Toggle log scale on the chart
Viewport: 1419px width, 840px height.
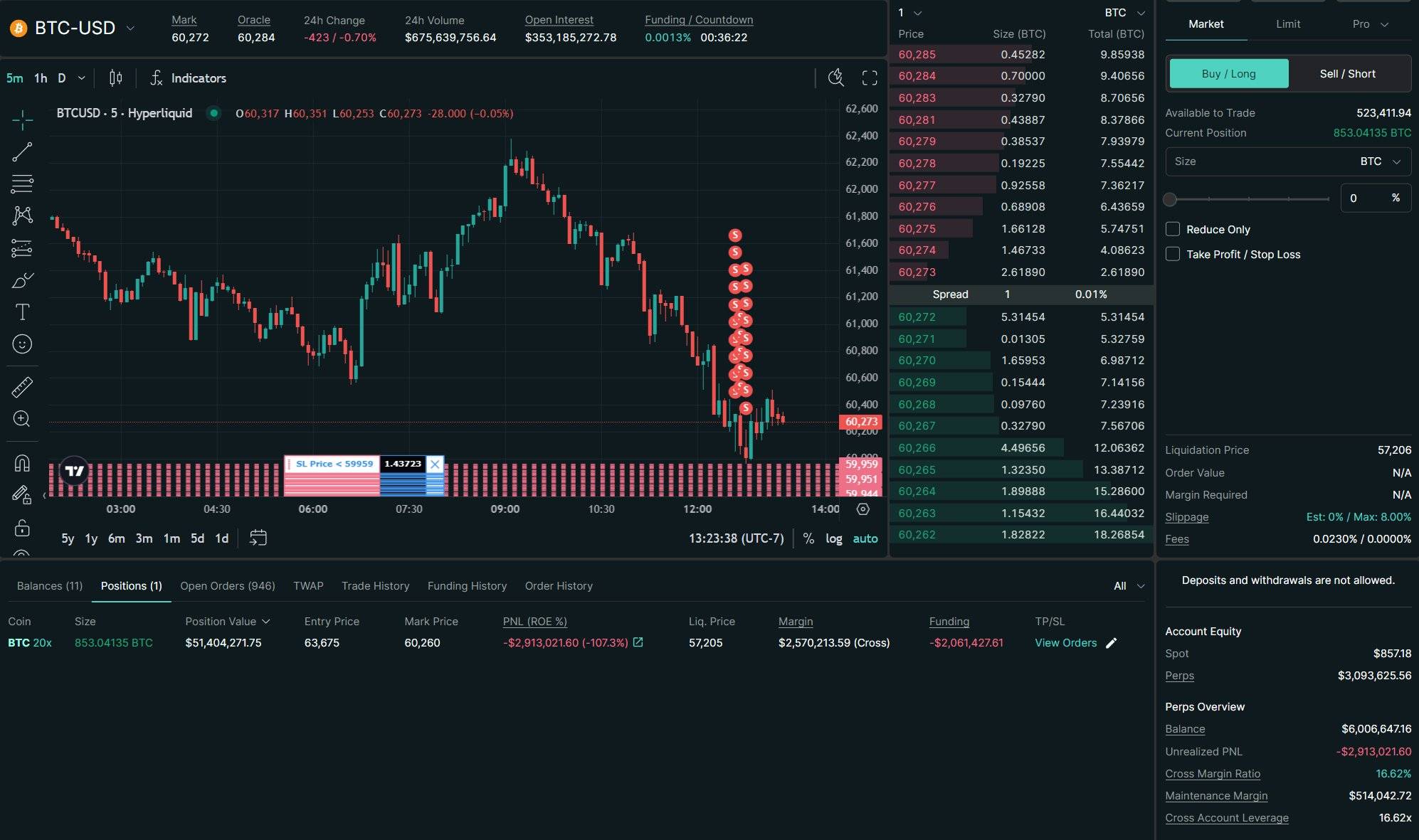tap(834, 538)
